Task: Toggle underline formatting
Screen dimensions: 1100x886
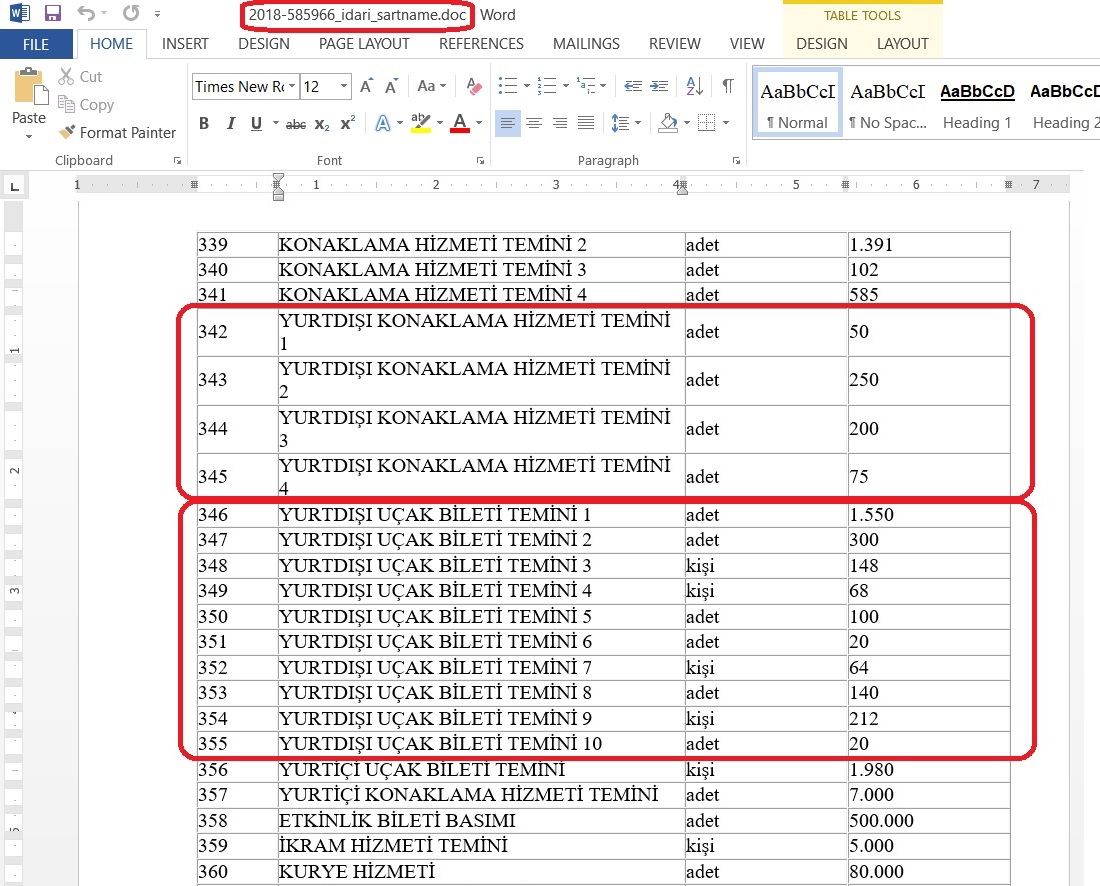Action: tap(256, 124)
